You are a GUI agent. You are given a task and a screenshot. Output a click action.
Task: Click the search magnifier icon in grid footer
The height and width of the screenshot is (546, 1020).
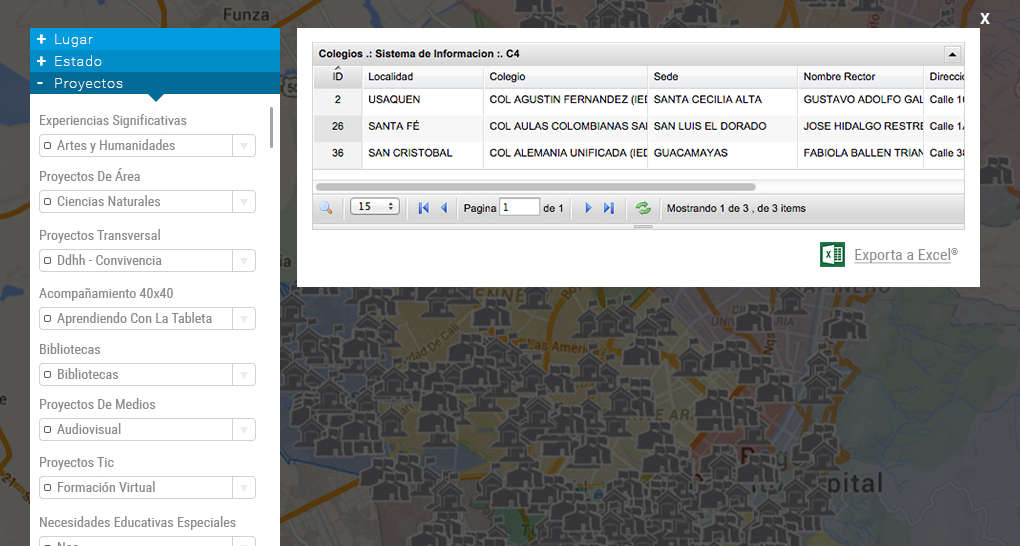(x=325, y=208)
